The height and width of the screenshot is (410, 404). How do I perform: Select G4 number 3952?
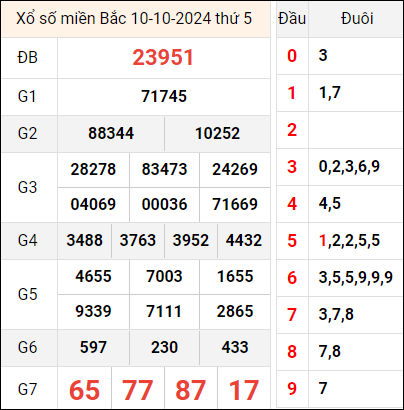tap(191, 240)
